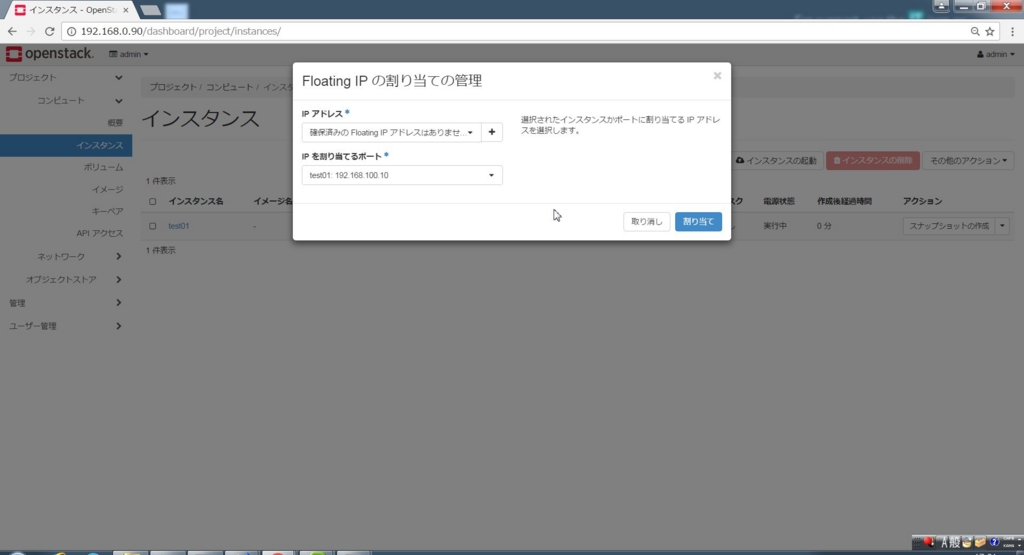
Task: Reload the page with refresh icon
Action: pyautogui.click(x=50, y=31)
